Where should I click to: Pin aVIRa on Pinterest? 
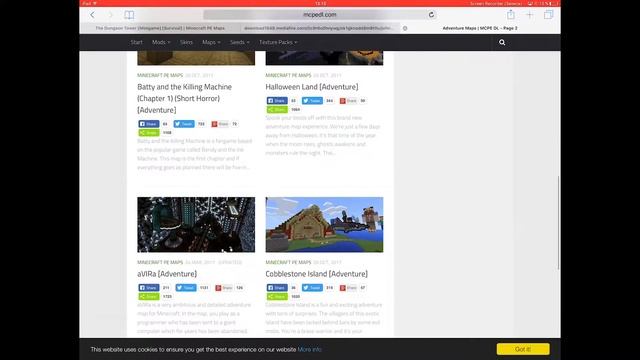pyautogui.click(x=224, y=287)
